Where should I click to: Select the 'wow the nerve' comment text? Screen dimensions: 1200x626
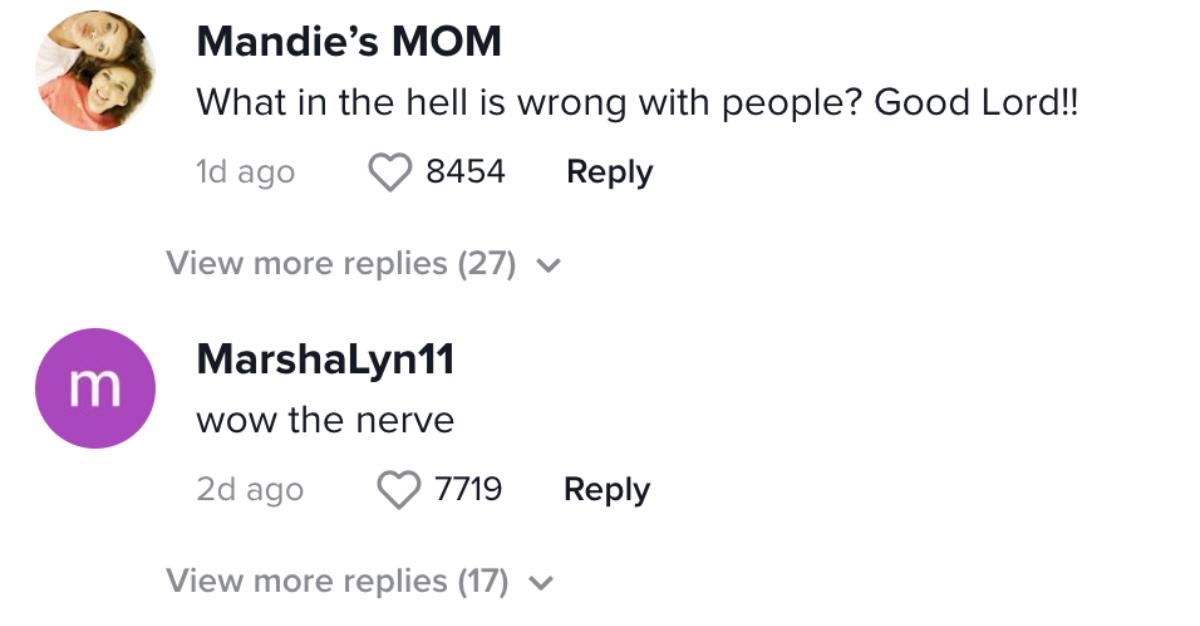(x=325, y=420)
